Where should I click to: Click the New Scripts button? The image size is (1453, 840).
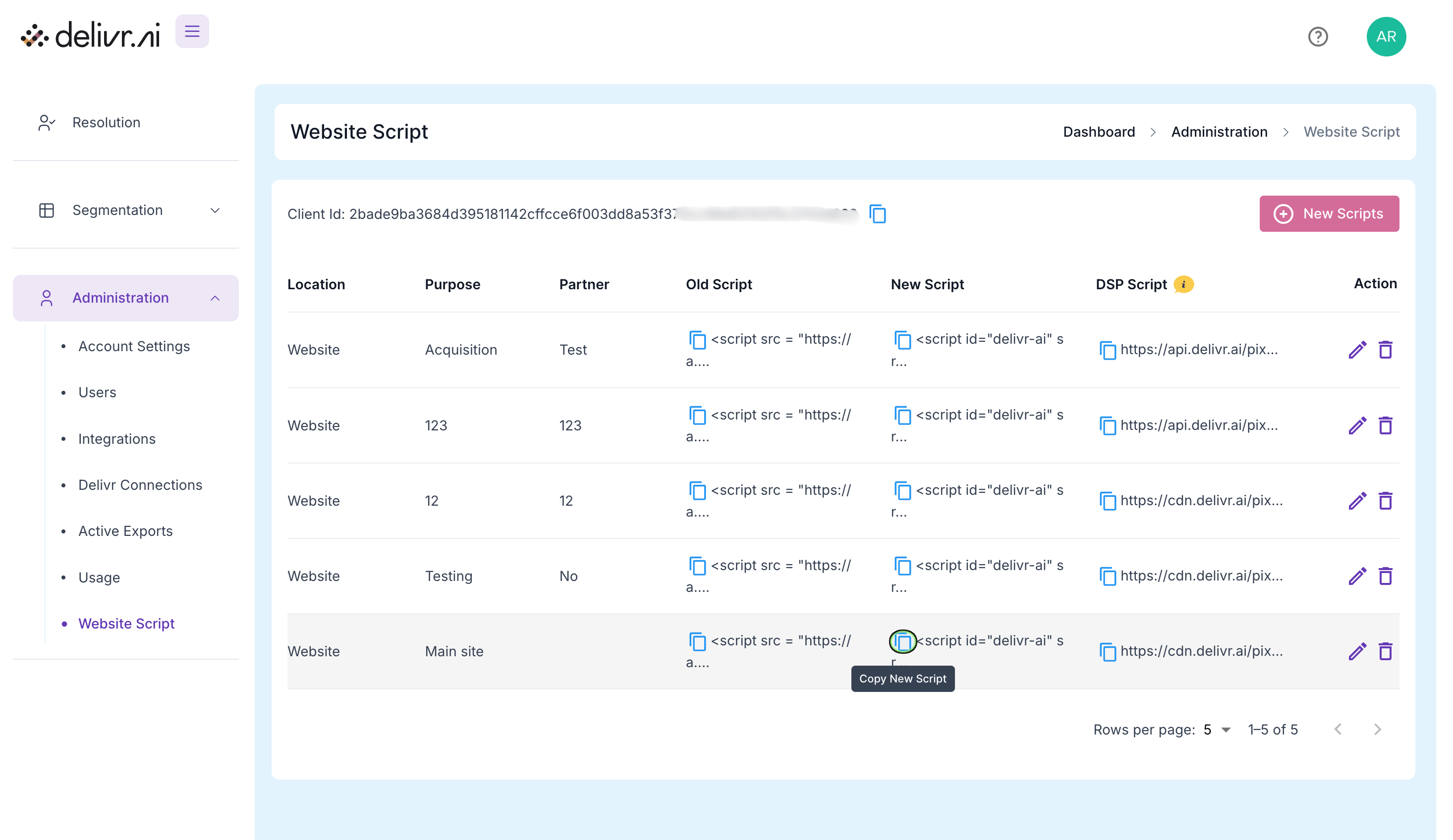click(1329, 214)
